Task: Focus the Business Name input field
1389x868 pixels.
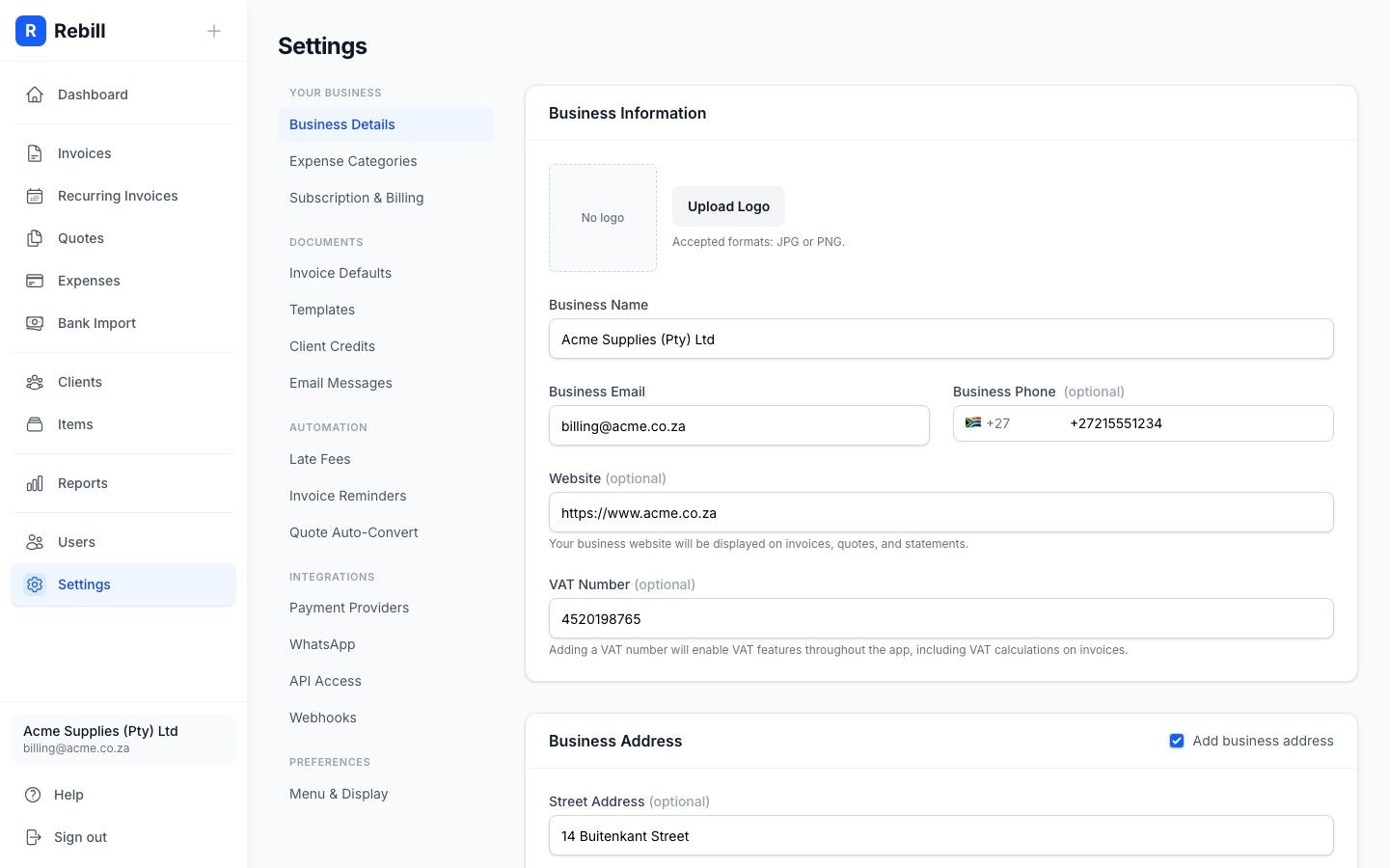Action: tap(941, 339)
